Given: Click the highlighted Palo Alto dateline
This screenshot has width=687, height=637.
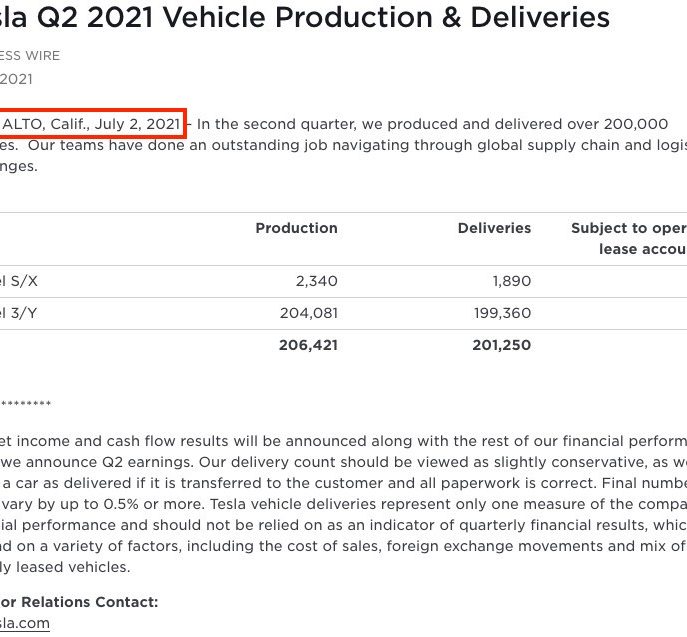Looking at the screenshot, I should 91,124.
